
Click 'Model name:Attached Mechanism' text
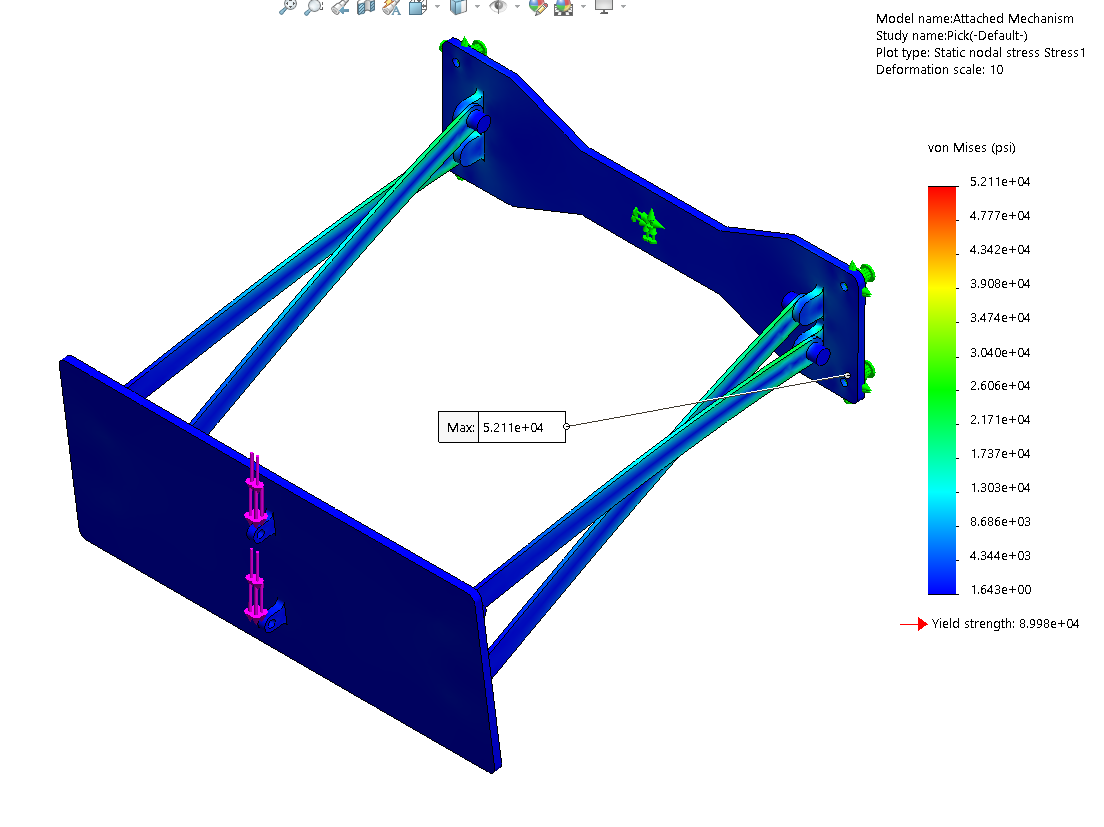click(974, 19)
